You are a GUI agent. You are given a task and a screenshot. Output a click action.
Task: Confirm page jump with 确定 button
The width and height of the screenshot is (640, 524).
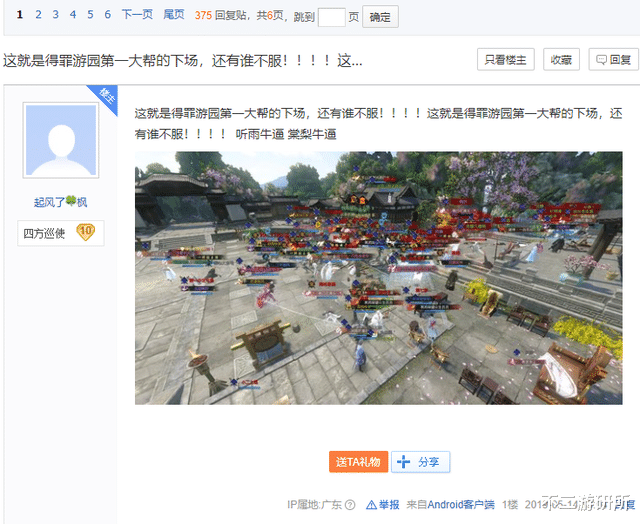pyautogui.click(x=380, y=17)
